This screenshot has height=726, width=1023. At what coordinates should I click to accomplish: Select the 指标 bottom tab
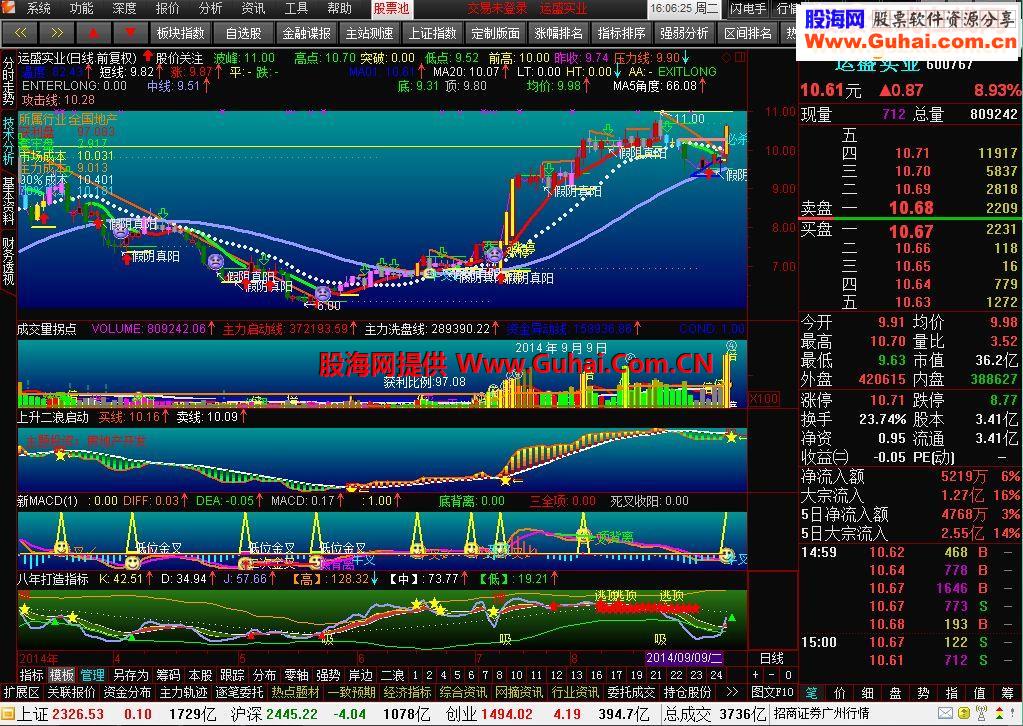pyautogui.click(x=31, y=674)
